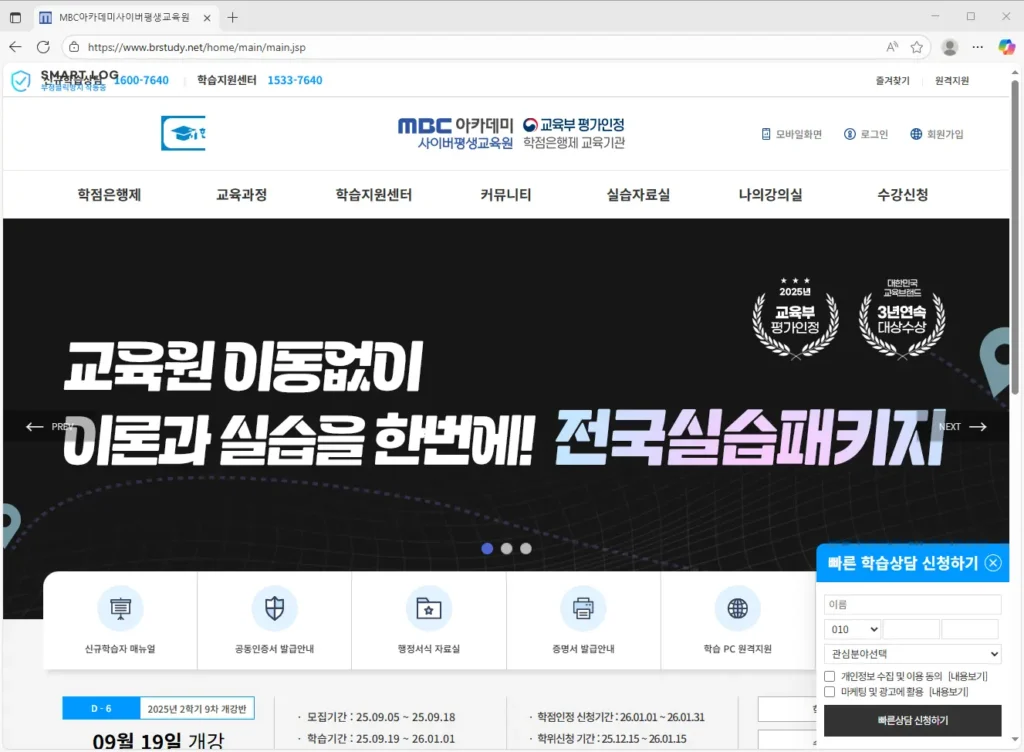Select the first blue banner pagination dot

487,548
